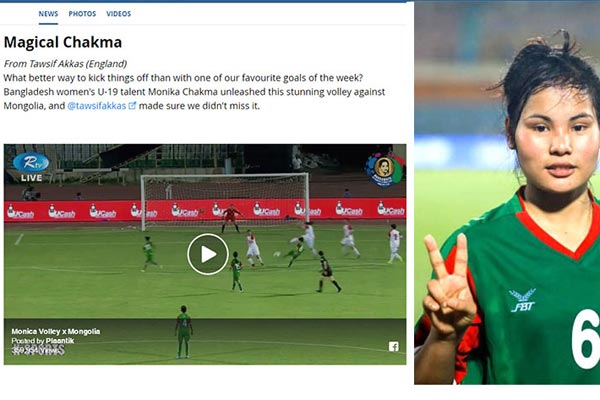The height and width of the screenshot is (400, 600).
Task: Click the number 4 player at the video's bottom
Action: point(184,331)
